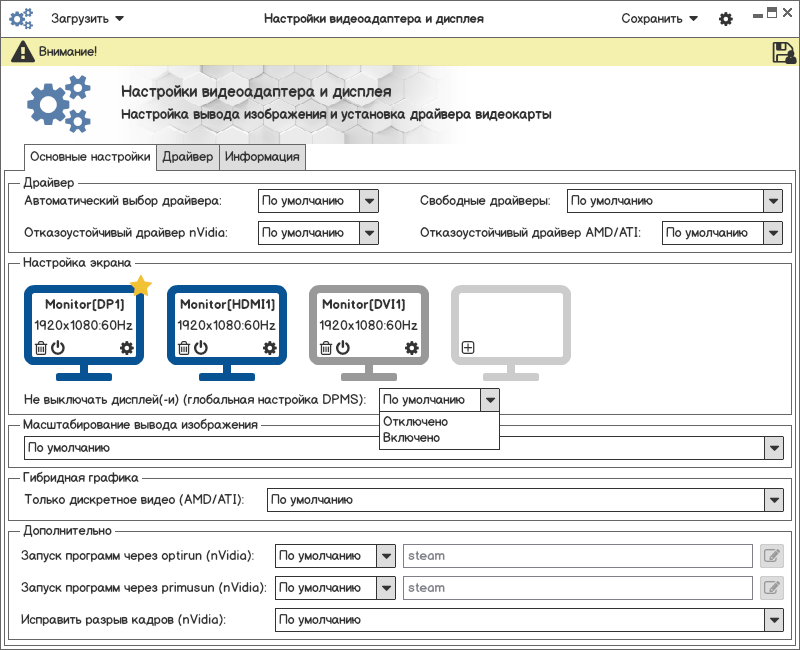800x650 pixels.
Task: Expand Масштабирование вывода изображения combo box
Action: 404,448
